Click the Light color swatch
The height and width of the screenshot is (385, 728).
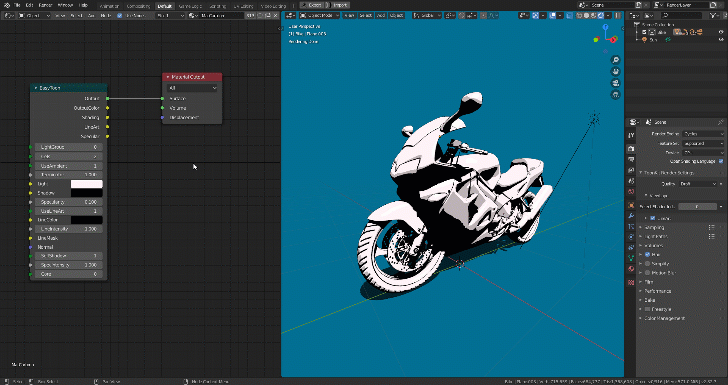tap(86, 184)
